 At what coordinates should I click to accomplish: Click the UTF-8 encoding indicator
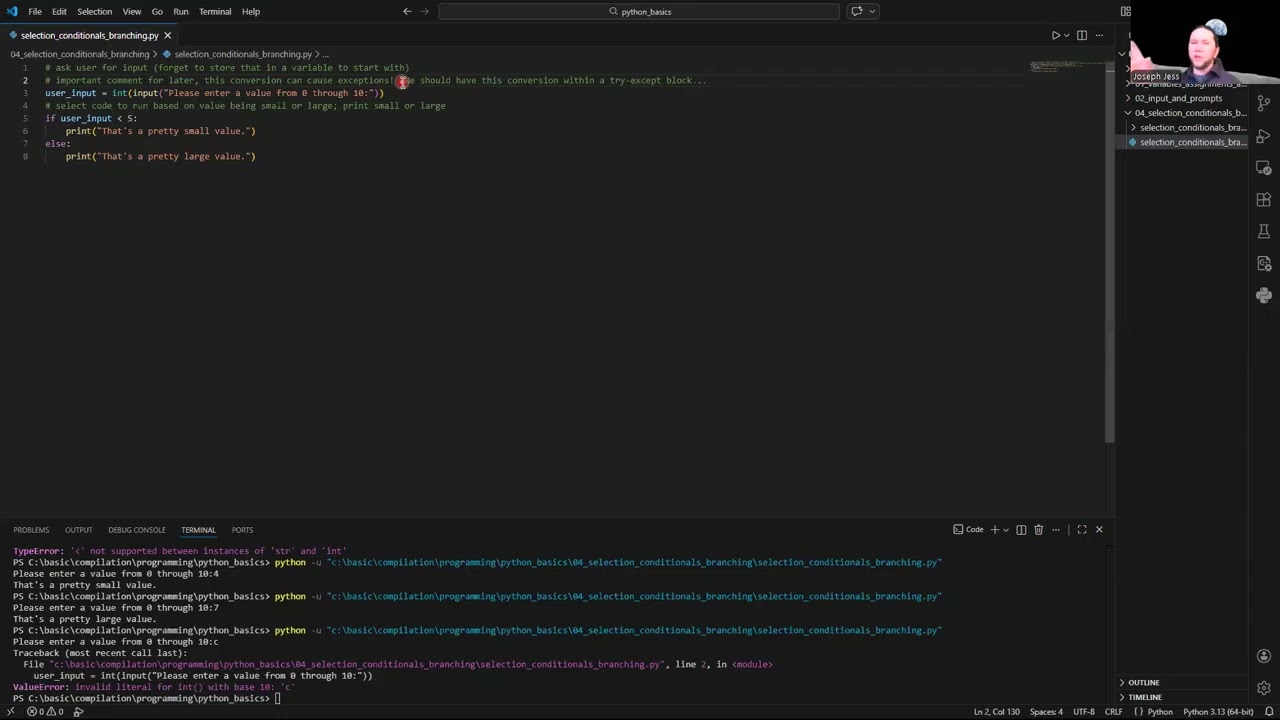(x=1083, y=712)
